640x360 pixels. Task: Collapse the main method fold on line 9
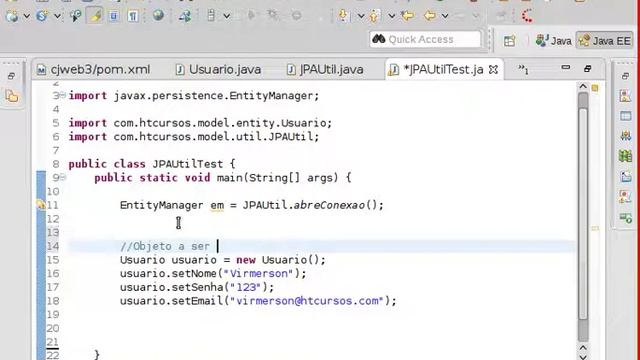63,178
